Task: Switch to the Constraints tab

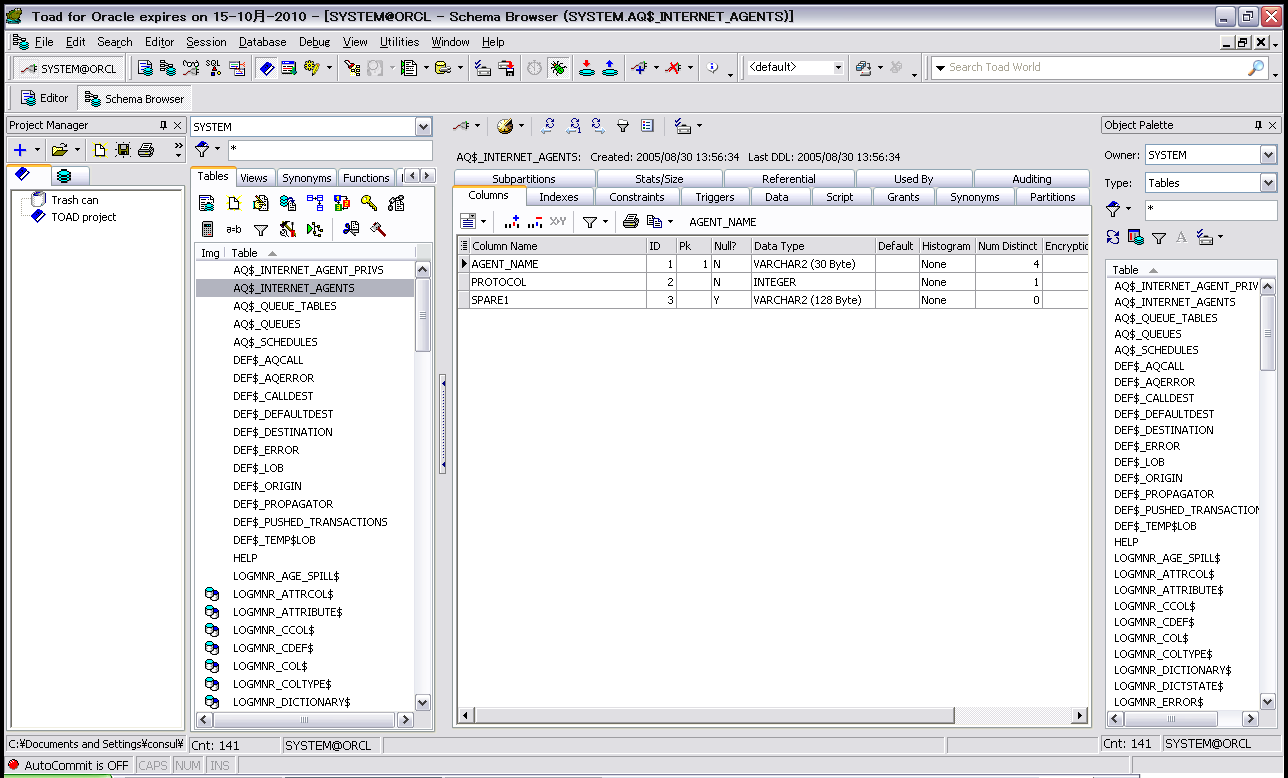Action: (x=636, y=197)
